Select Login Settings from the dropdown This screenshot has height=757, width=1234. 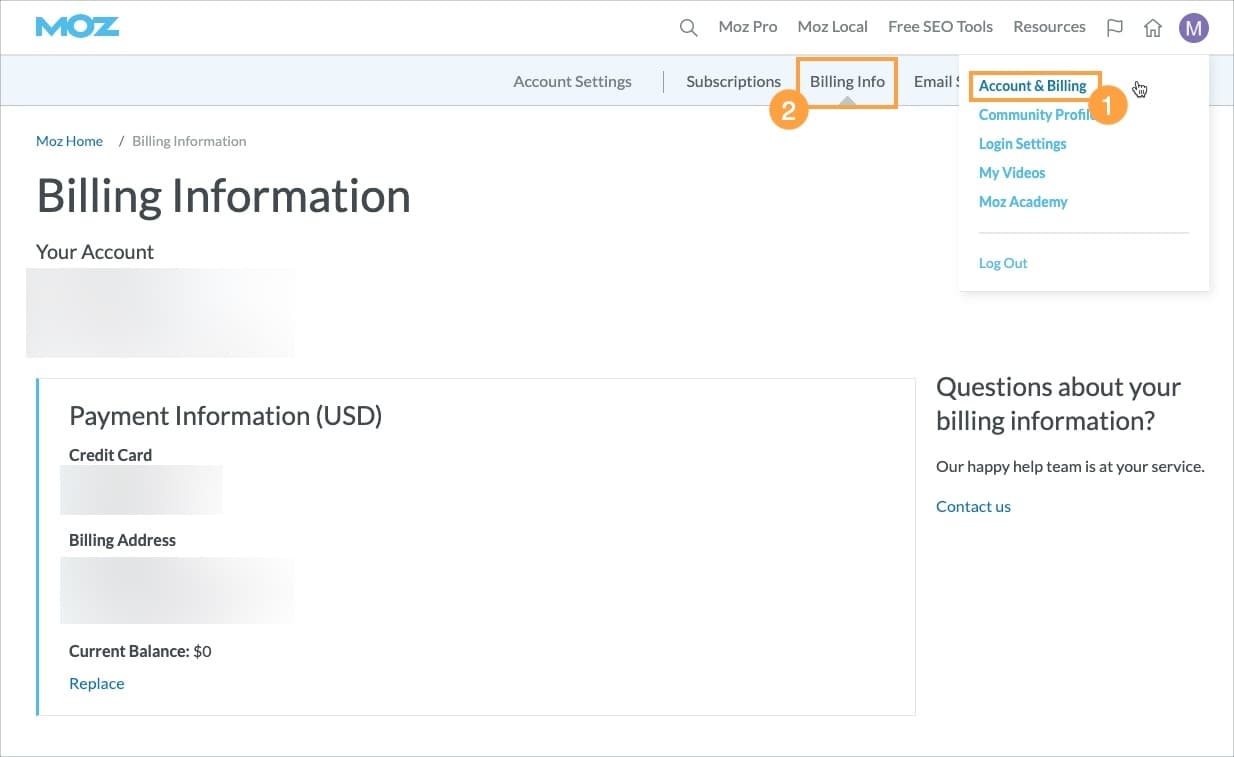1022,144
